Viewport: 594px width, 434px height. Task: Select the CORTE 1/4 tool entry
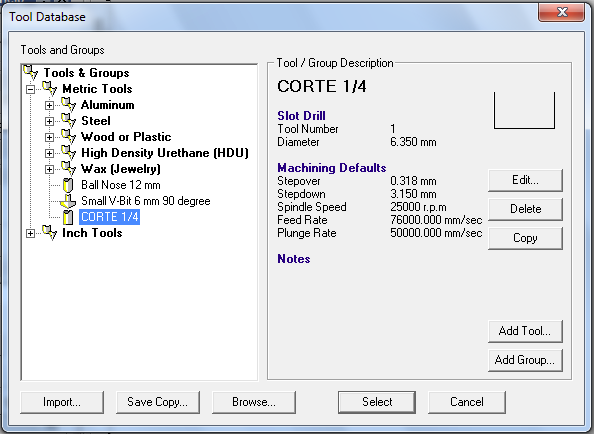pyautogui.click(x=110, y=217)
